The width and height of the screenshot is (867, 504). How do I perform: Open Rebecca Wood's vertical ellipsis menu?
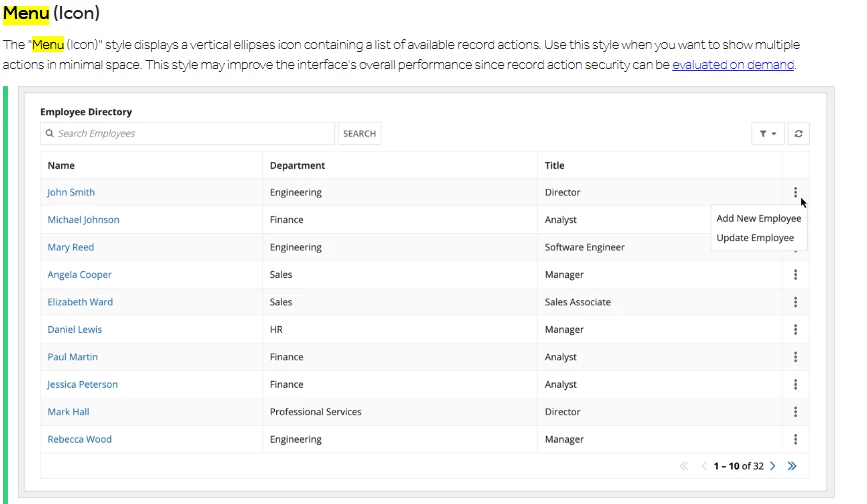click(795, 439)
